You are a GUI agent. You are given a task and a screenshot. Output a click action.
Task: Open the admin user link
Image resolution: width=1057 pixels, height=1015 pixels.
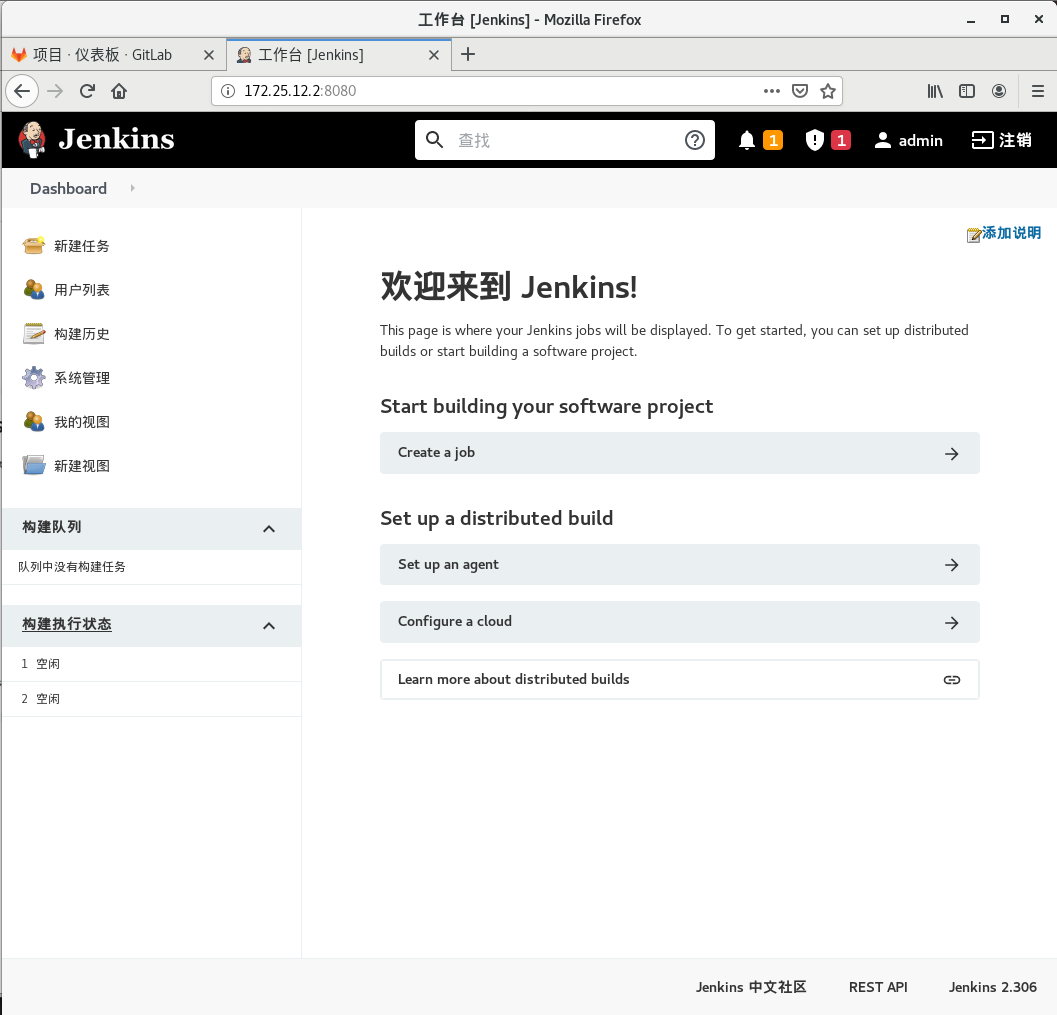point(908,140)
